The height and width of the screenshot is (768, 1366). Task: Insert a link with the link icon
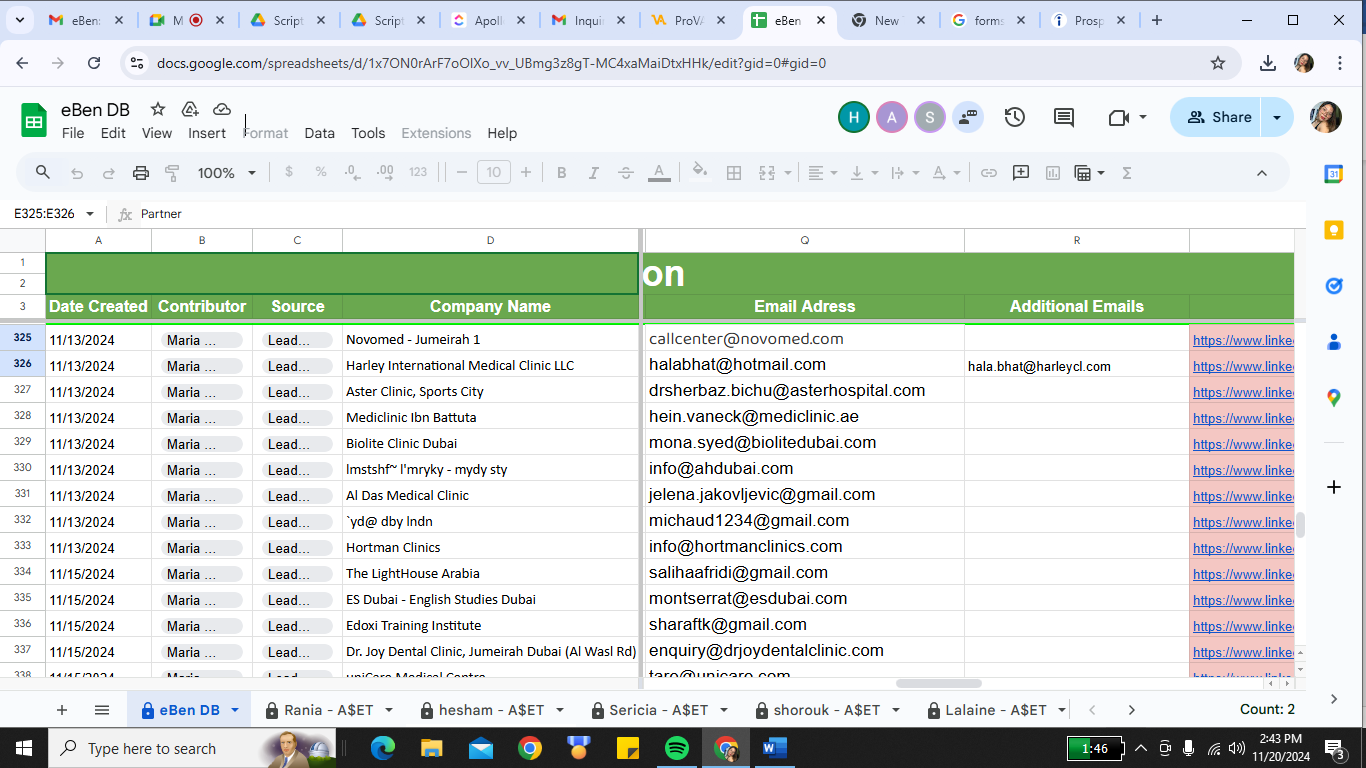click(989, 173)
